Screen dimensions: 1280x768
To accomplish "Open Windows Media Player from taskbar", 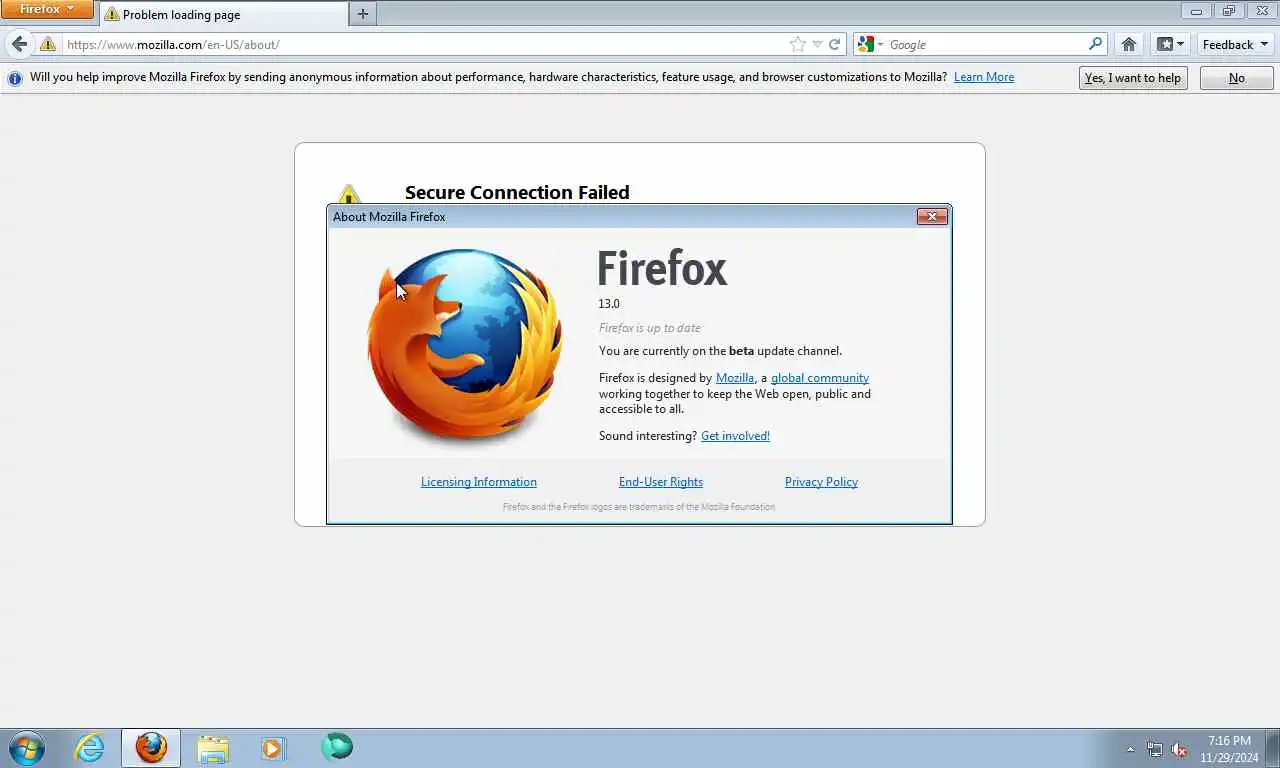I will 273,748.
